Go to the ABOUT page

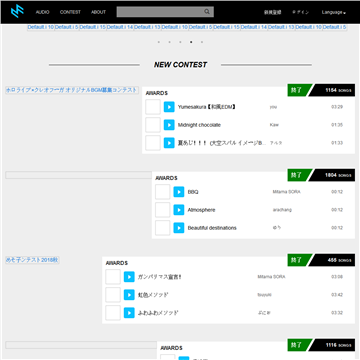98,12
